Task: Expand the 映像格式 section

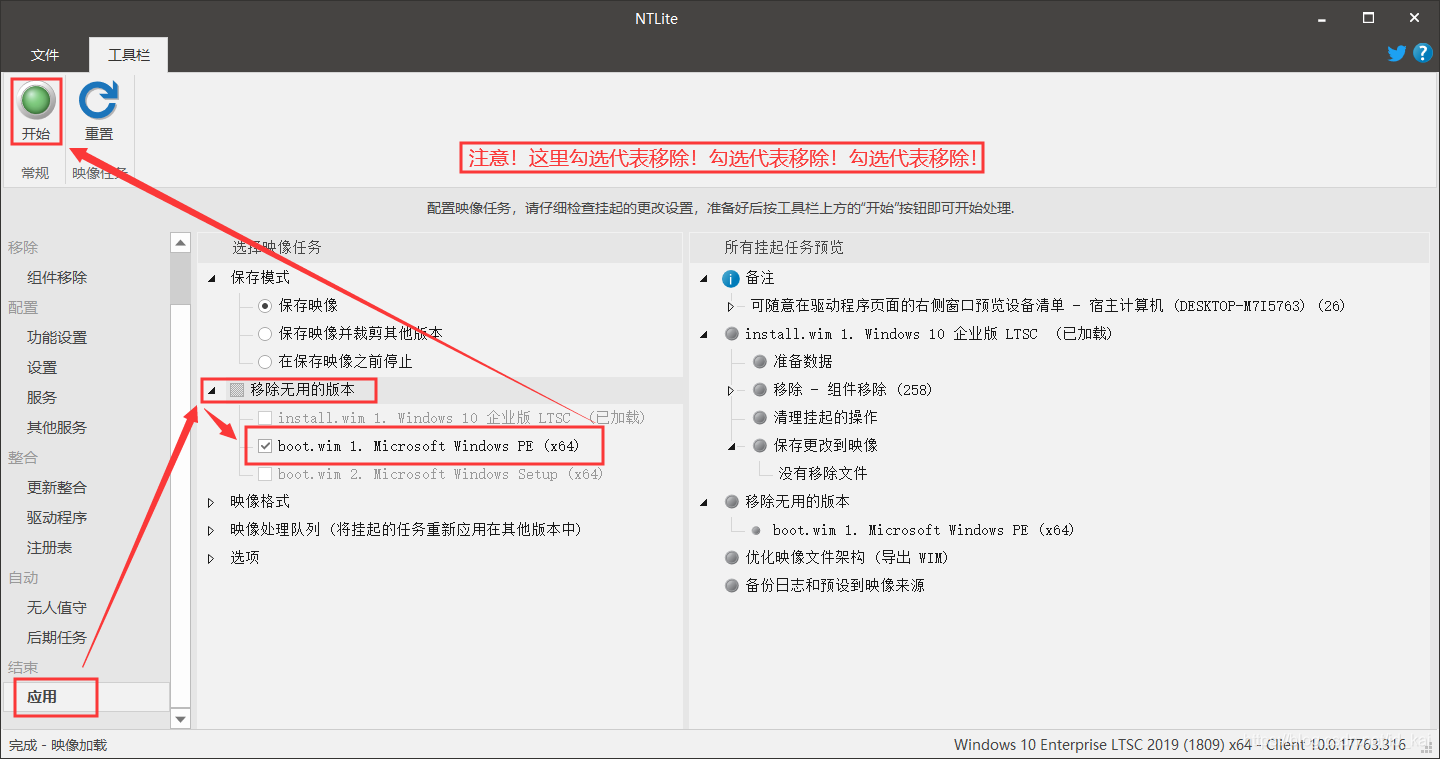Action: pyautogui.click(x=211, y=502)
